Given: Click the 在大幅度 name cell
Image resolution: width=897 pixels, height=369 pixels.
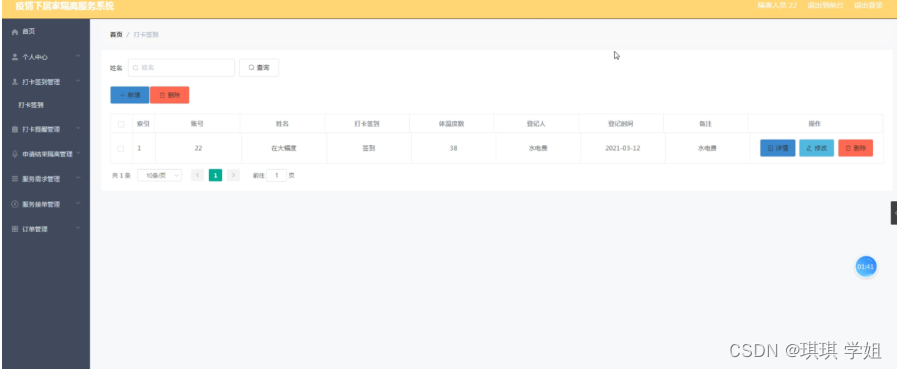Looking at the screenshot, I should (x=284, y=149).
